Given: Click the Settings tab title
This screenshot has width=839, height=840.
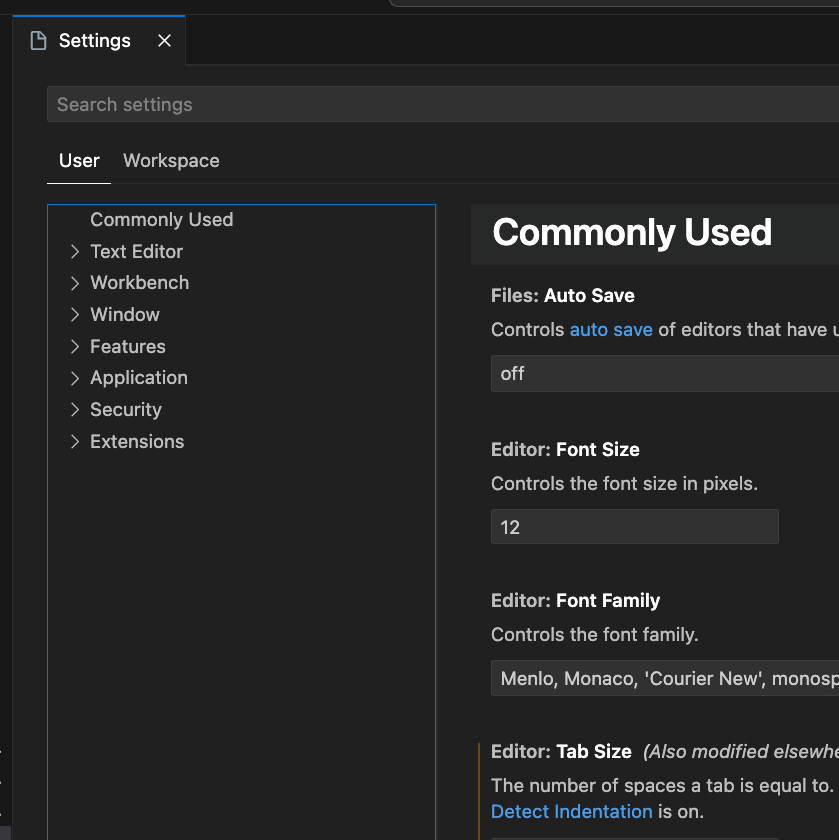Looking at the screenshot, I should 95,41.
